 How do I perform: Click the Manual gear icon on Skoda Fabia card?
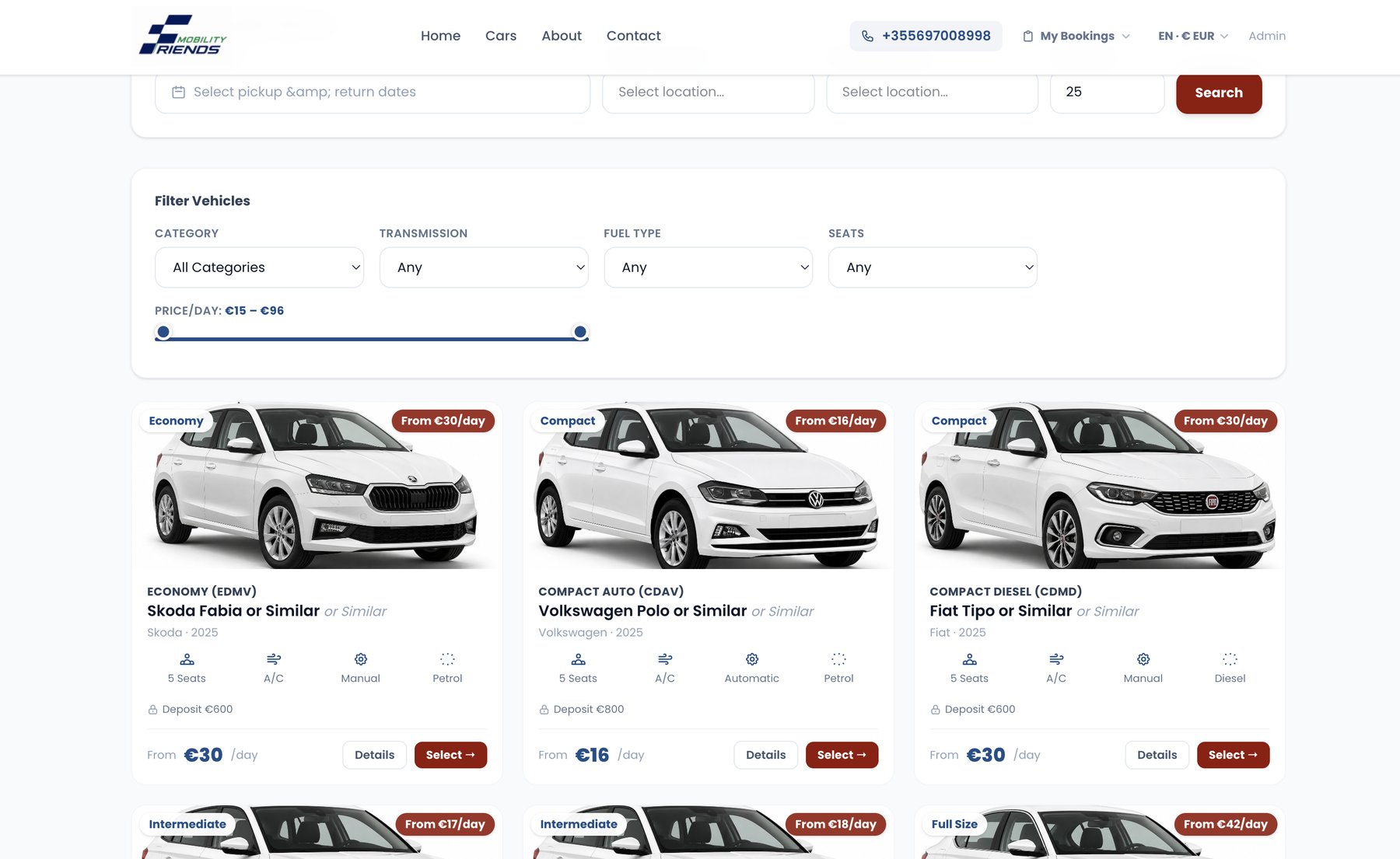point(361,659)
